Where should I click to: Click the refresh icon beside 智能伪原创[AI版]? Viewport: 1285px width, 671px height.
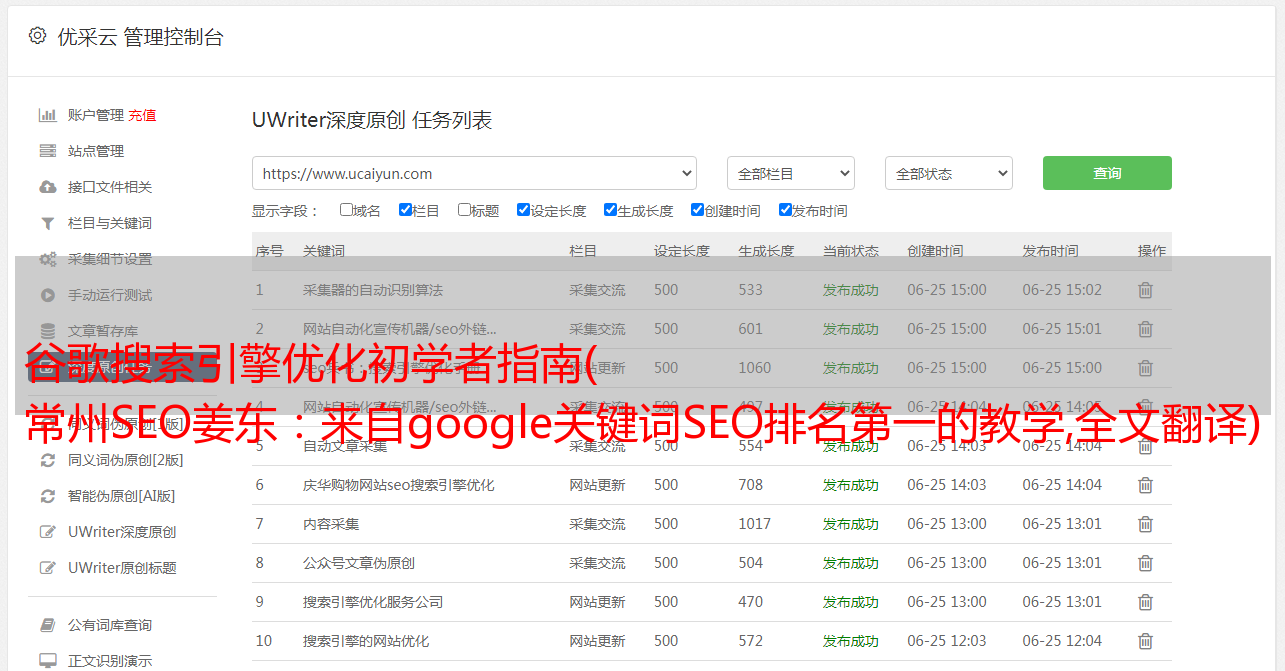pyautogui.click(x=47, y=496)
